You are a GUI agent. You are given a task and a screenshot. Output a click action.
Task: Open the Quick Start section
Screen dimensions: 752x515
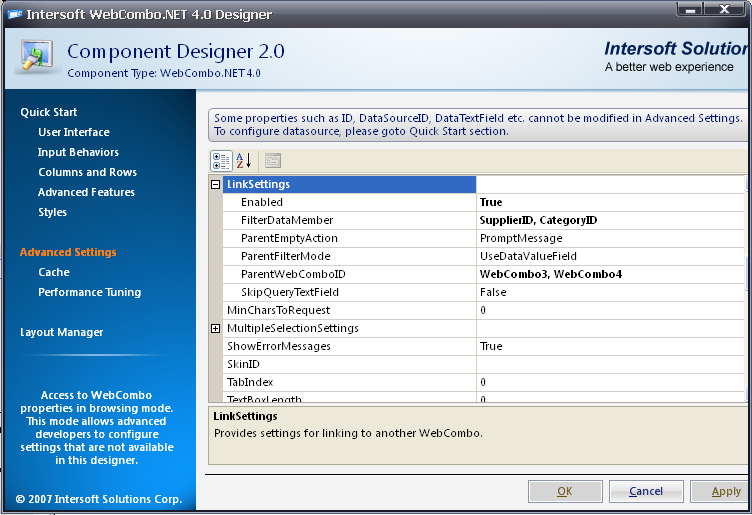49,112
